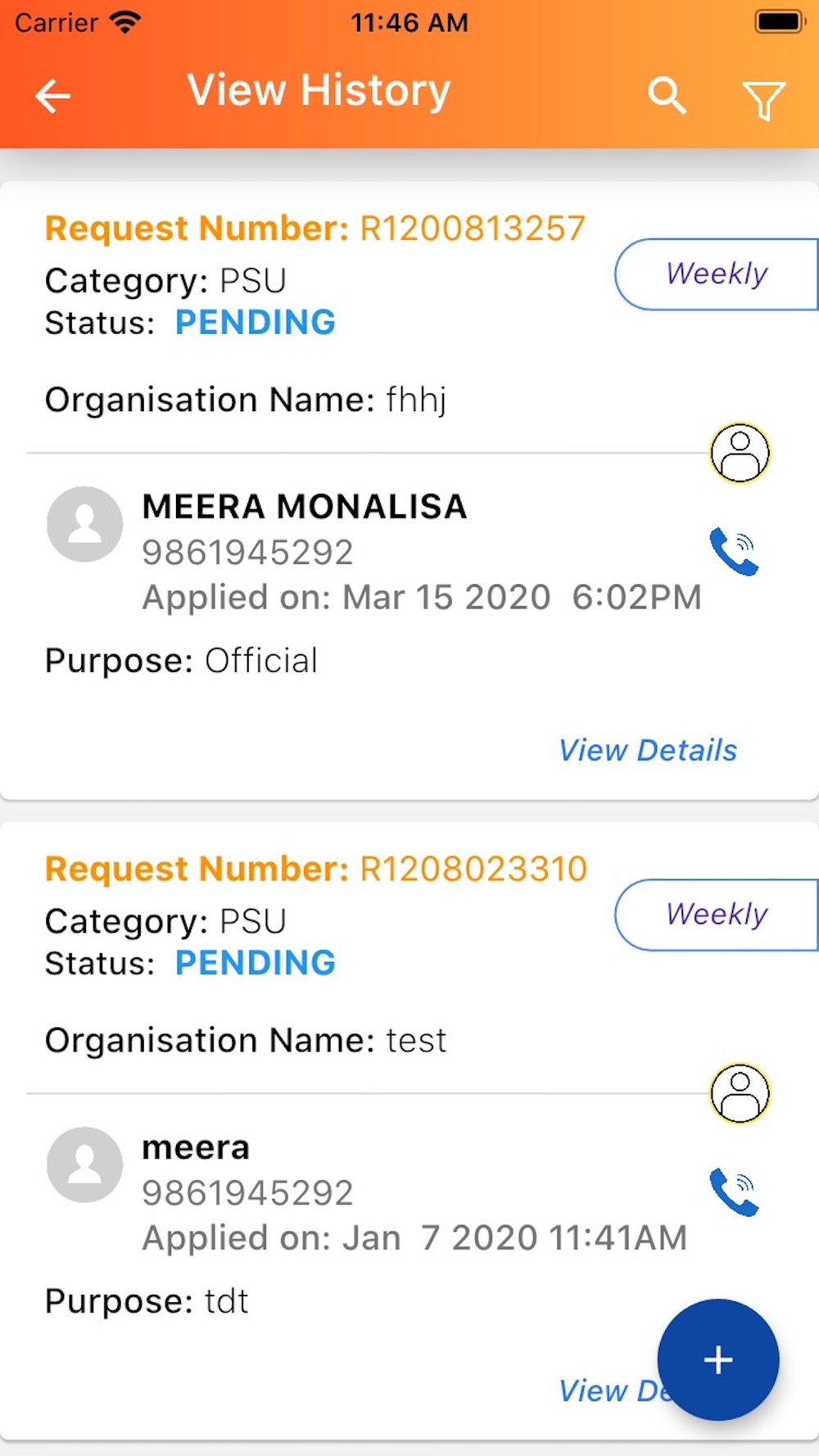This screenshot has width=819, height=1456.
Task: Tap the PENDING status of fhhj request
Action: 256,323
